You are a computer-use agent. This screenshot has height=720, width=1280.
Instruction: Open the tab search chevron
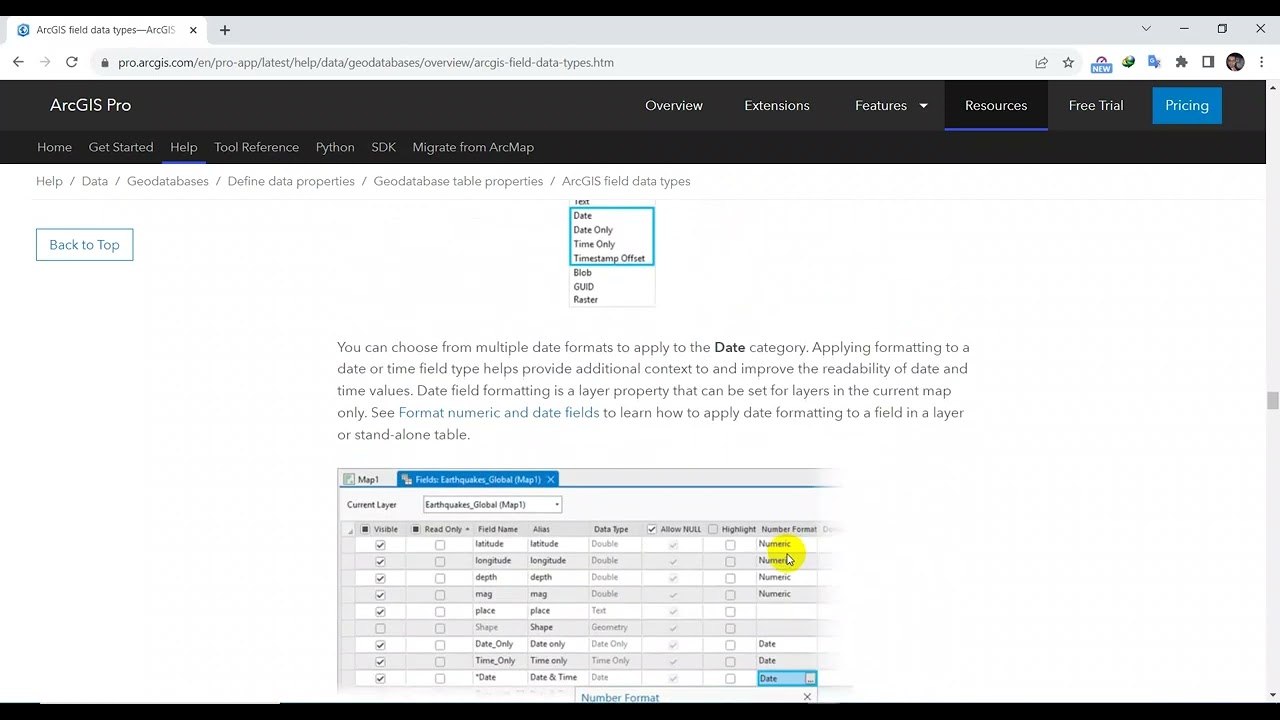(x=1146, y=29)
